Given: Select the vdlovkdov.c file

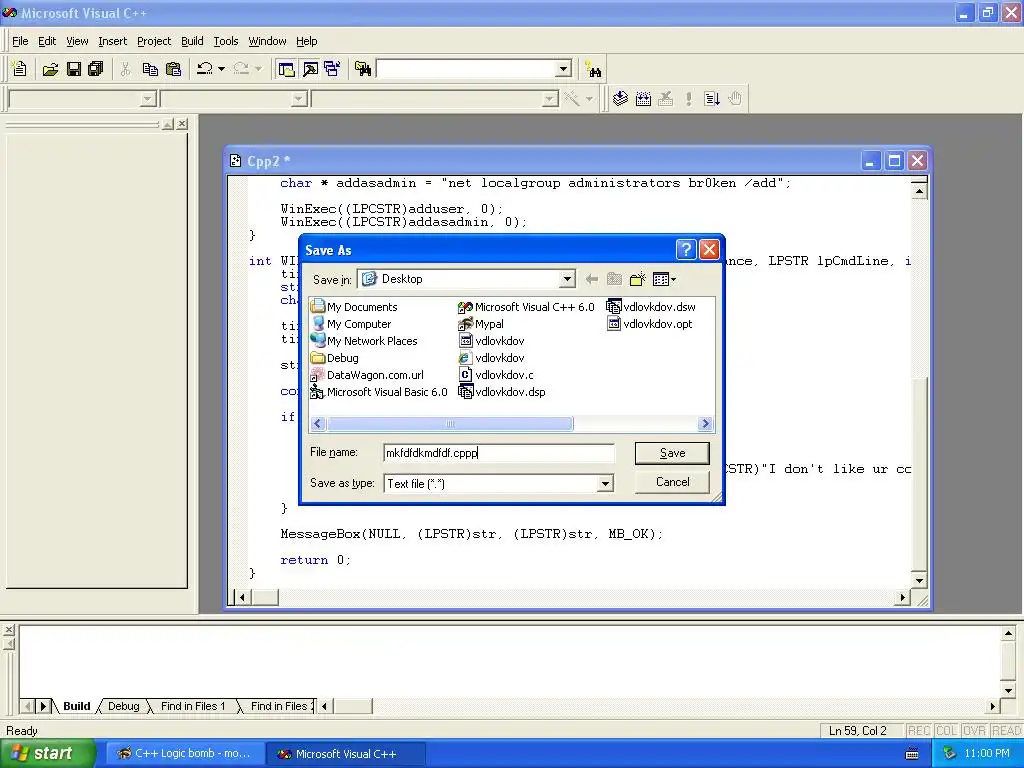Looking at the screenshot, I should pyautogui.click(x=496, y=375).
